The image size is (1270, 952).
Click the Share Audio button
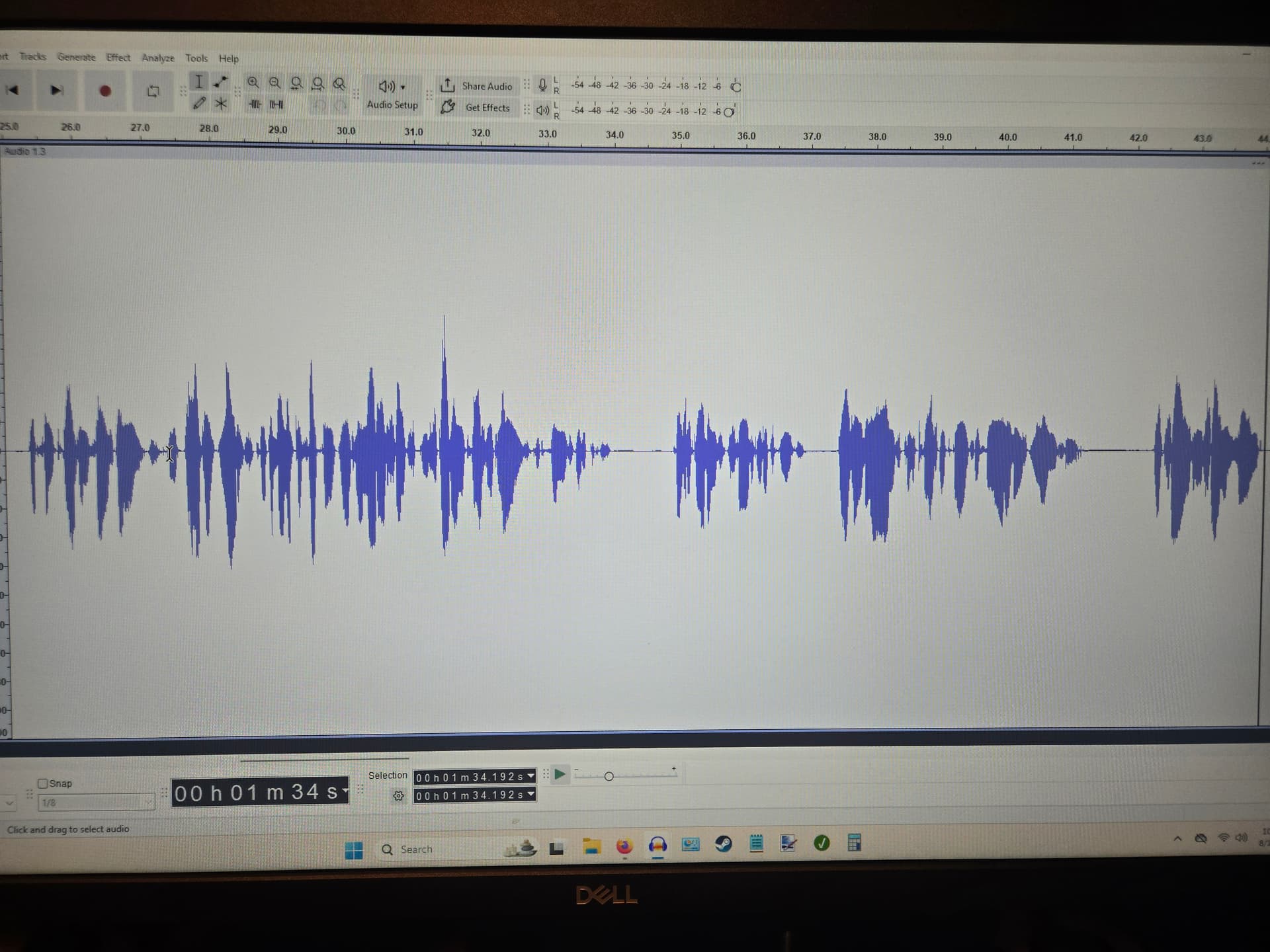(477, 86)
